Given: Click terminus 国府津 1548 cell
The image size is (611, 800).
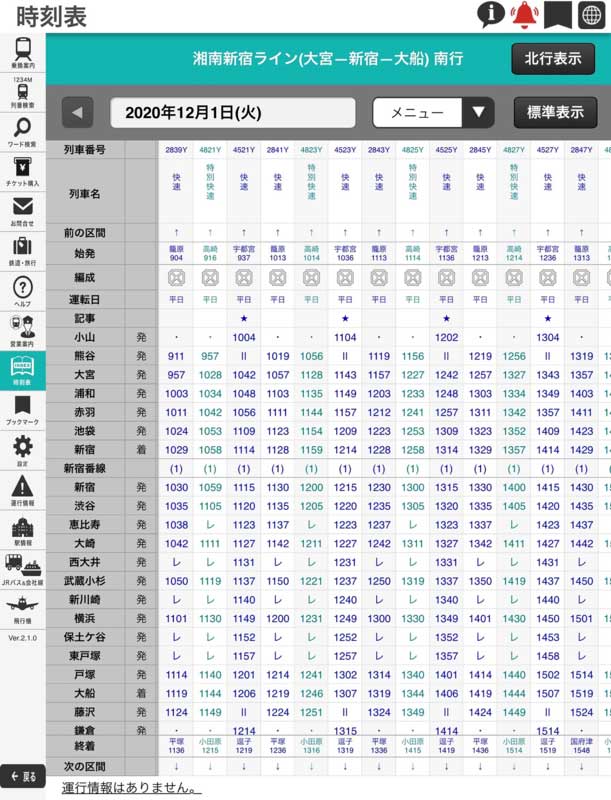Looking at the screenshot, I should [x=581, y=746].
